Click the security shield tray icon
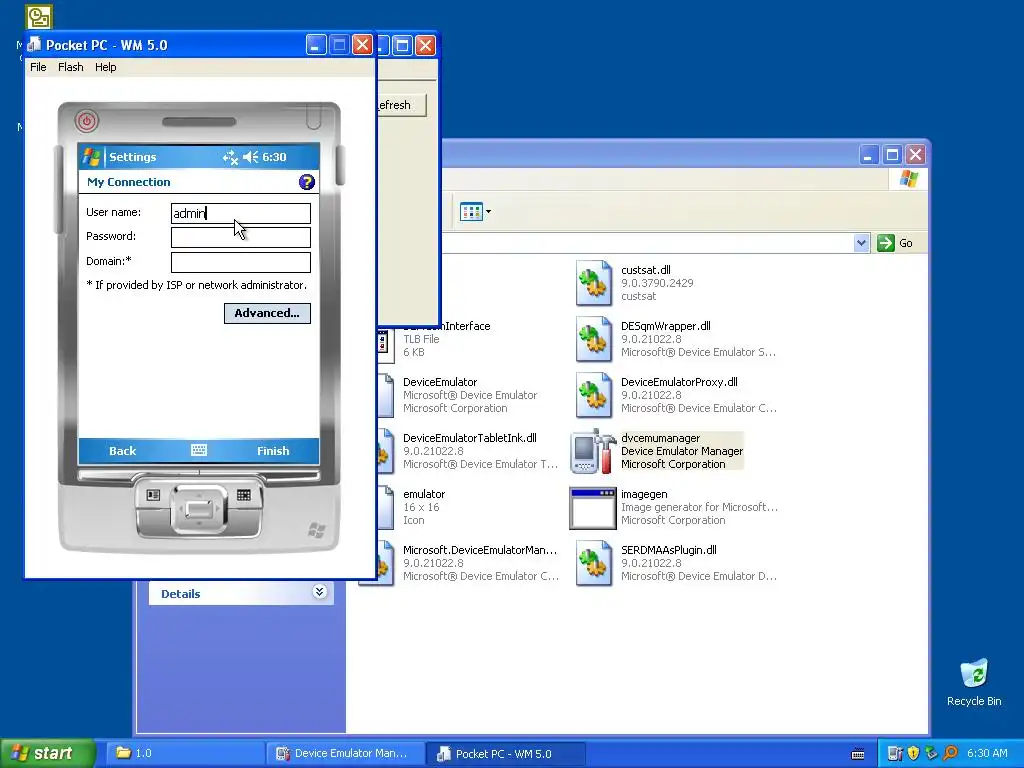The width and height of the screenshot is (1024, 768). coord(913,753)
